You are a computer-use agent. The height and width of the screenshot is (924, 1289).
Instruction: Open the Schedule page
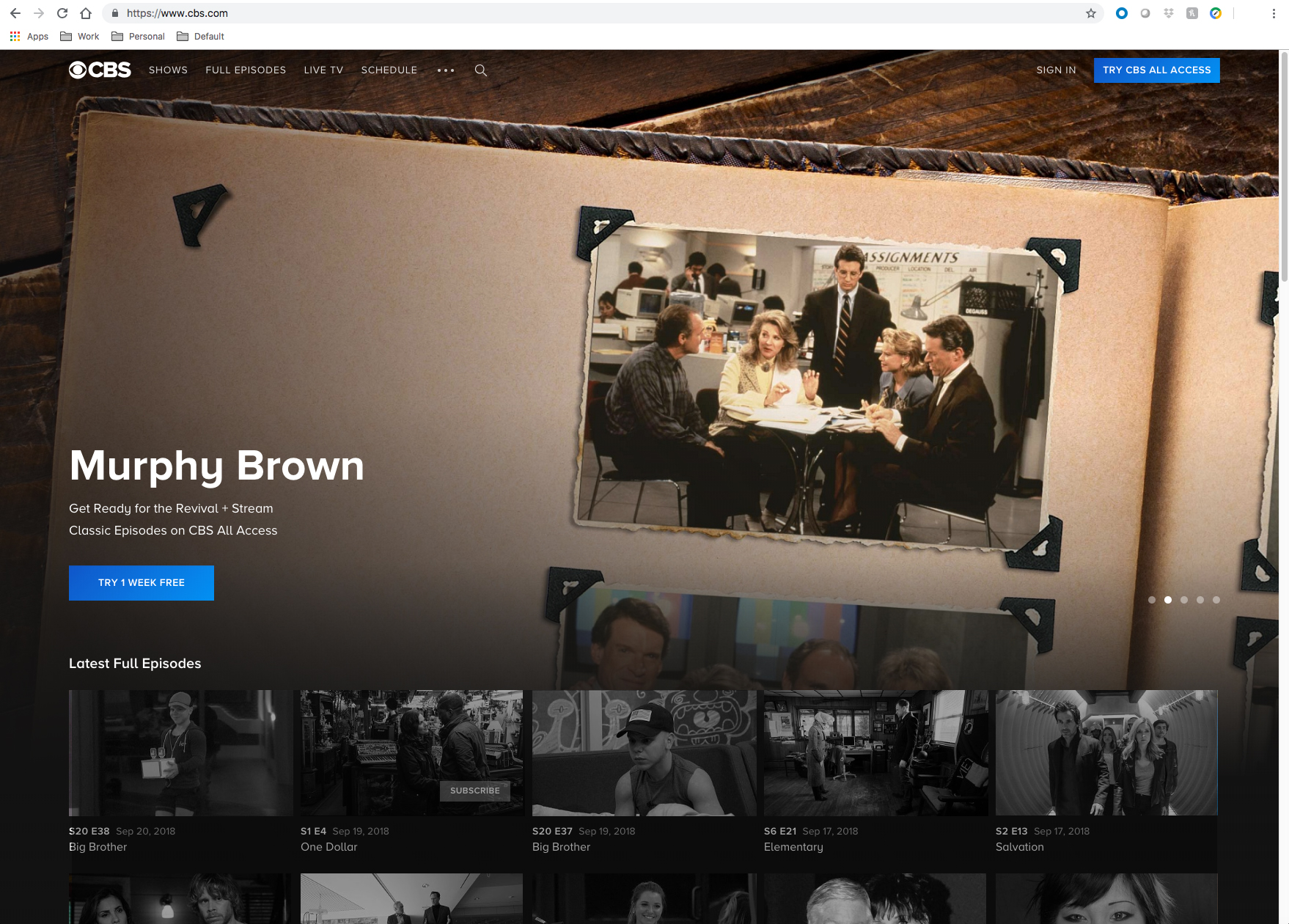pyautogui.click(x=389, y=70)
